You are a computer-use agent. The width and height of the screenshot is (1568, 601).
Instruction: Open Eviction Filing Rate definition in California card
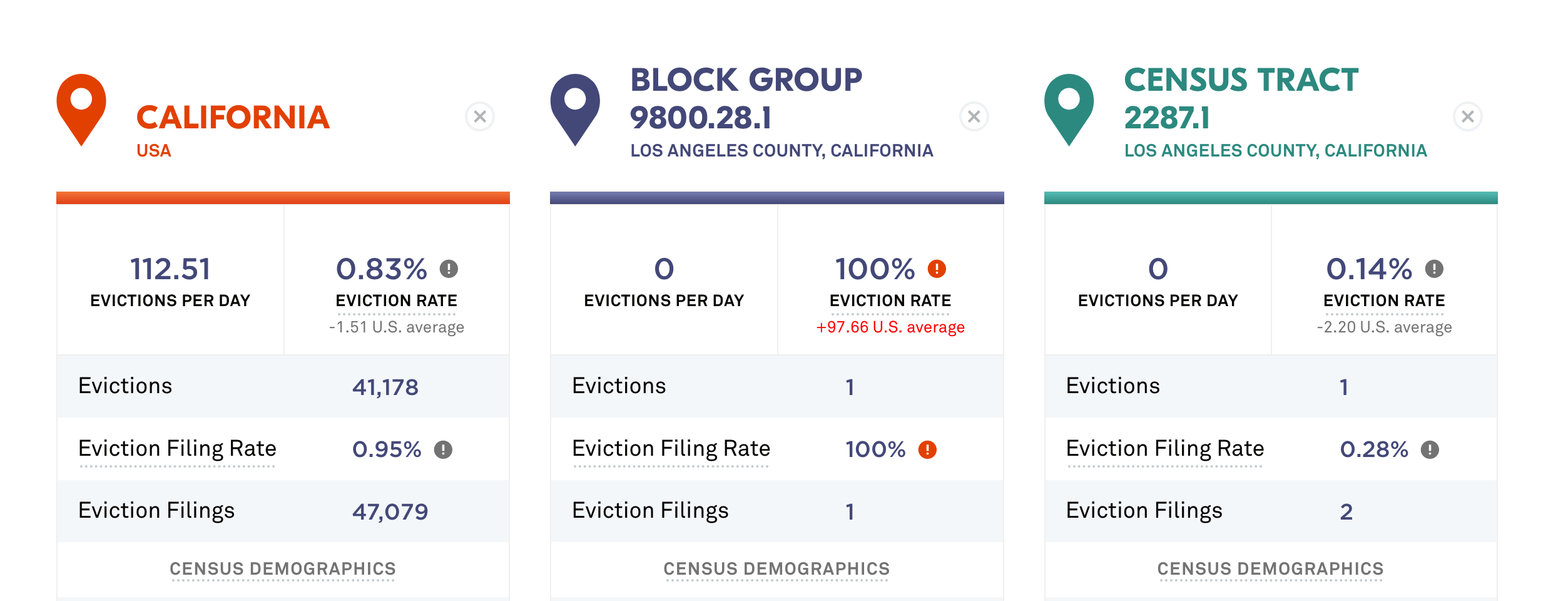(x=177, y=449)
